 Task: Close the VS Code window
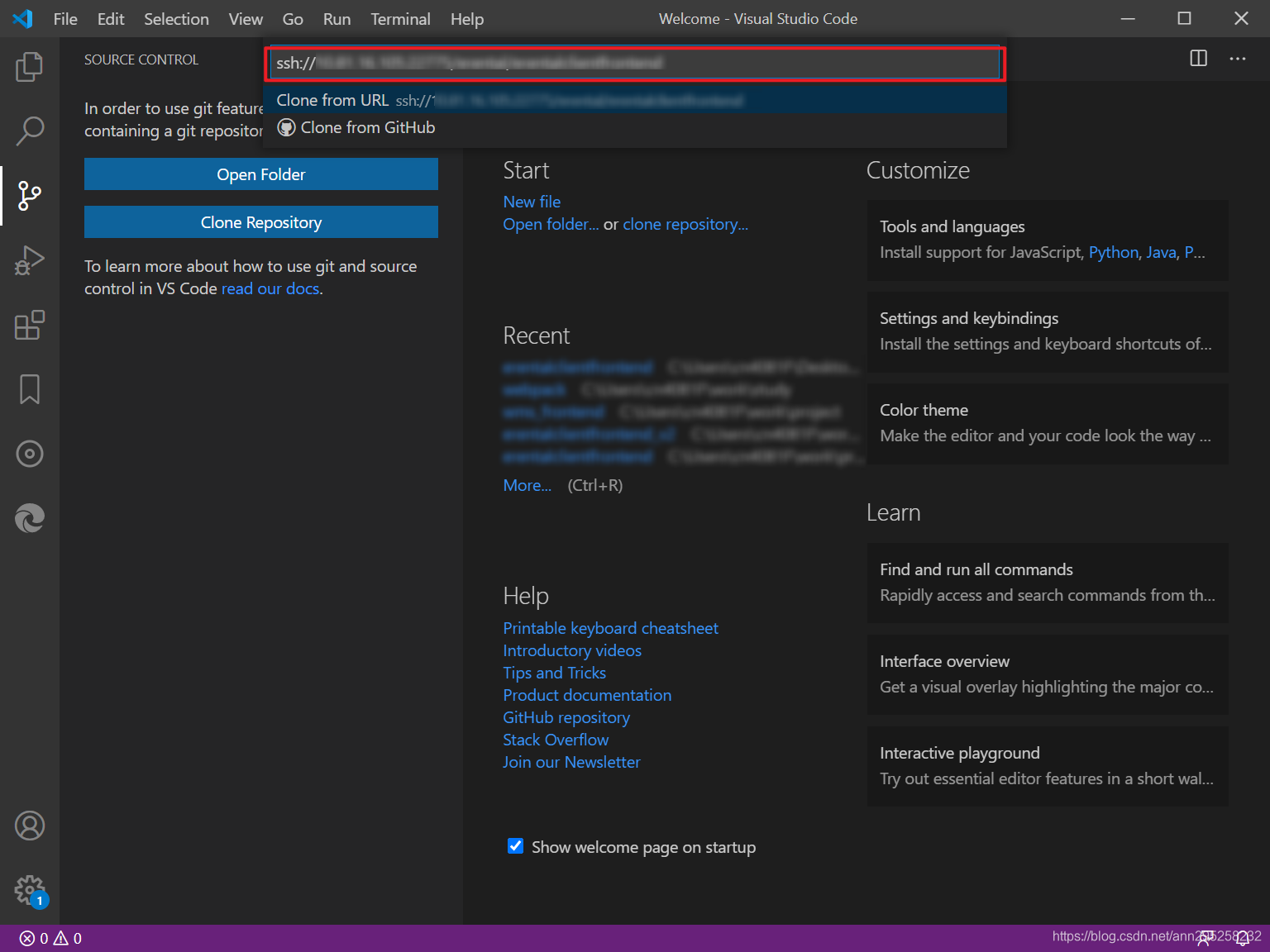click(x=1241, y=18)
